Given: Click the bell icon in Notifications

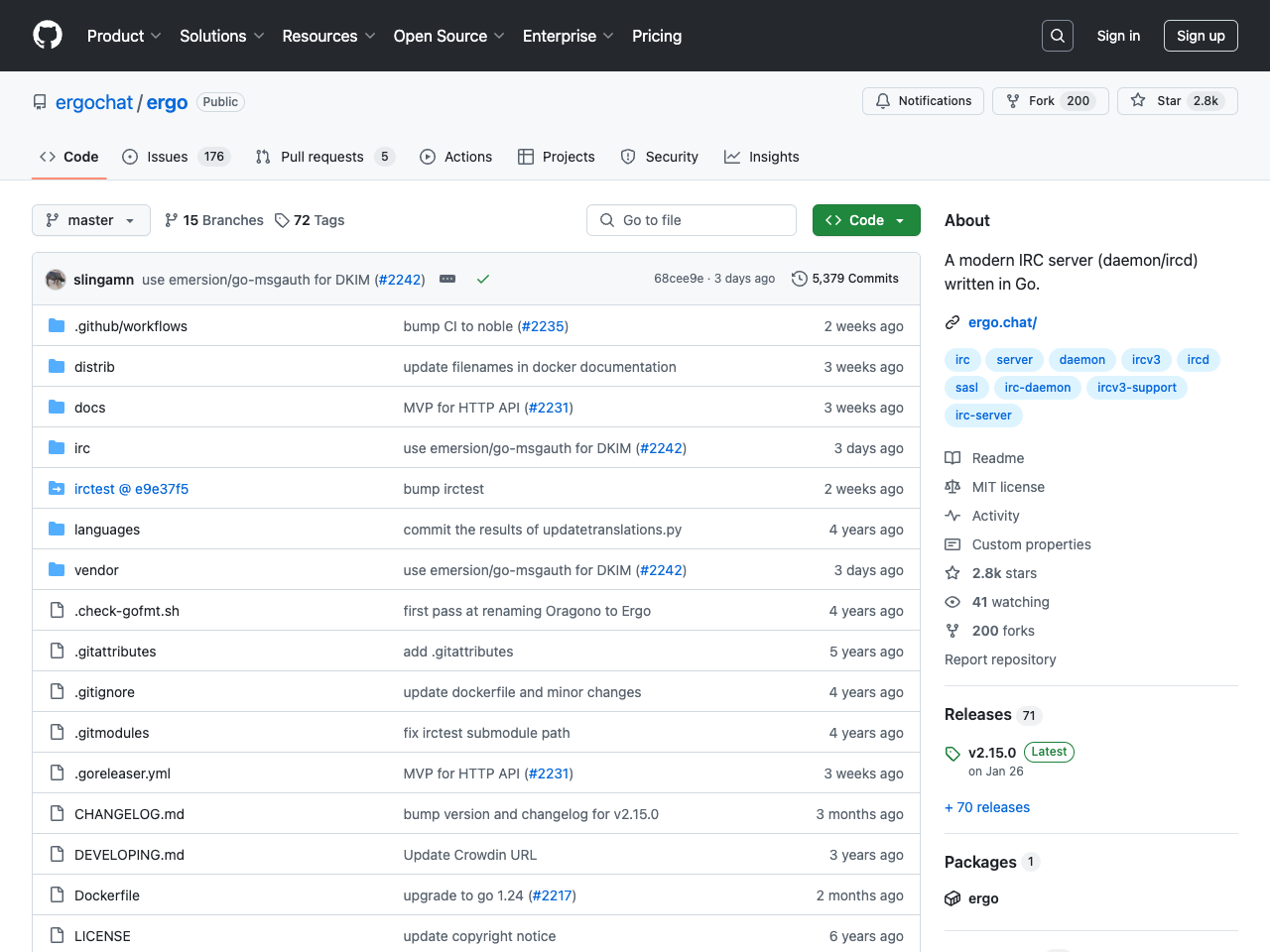Looking at the screenshot, I should click(x=883, y=101).
